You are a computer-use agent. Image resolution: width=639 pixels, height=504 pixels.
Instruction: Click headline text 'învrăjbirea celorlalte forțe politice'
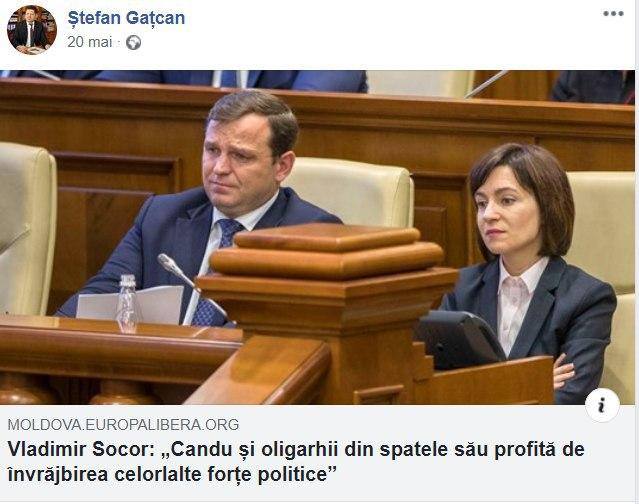pyautogui.click(x=172, y=474)
